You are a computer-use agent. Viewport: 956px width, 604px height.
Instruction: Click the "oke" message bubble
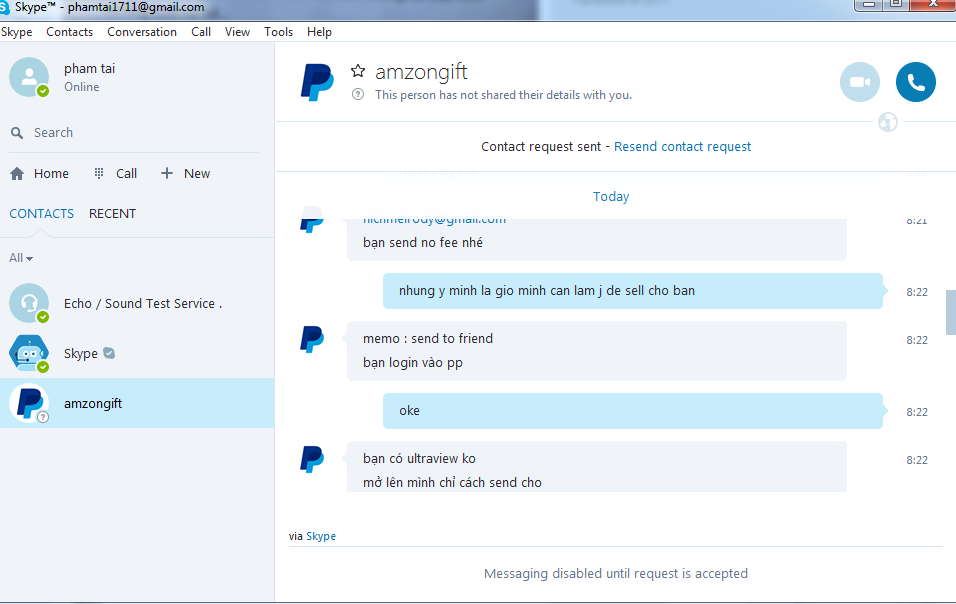point(632,411)
